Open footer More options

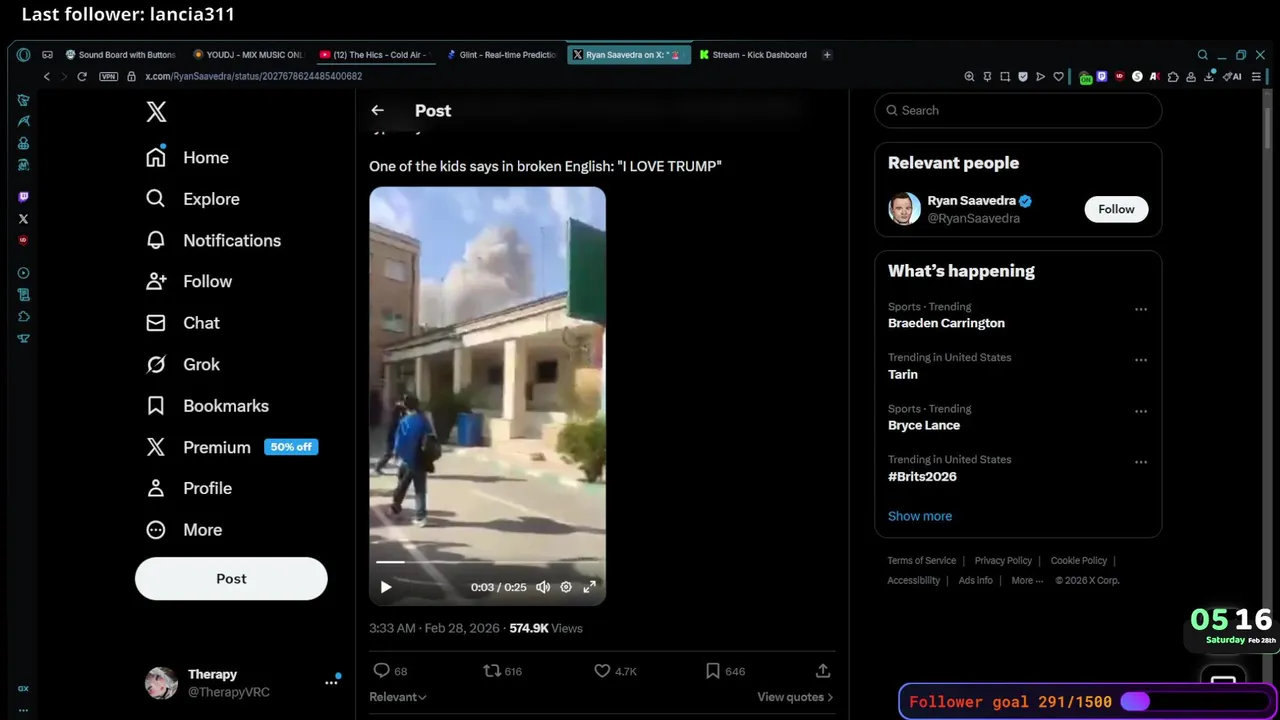click(1026, 580)
